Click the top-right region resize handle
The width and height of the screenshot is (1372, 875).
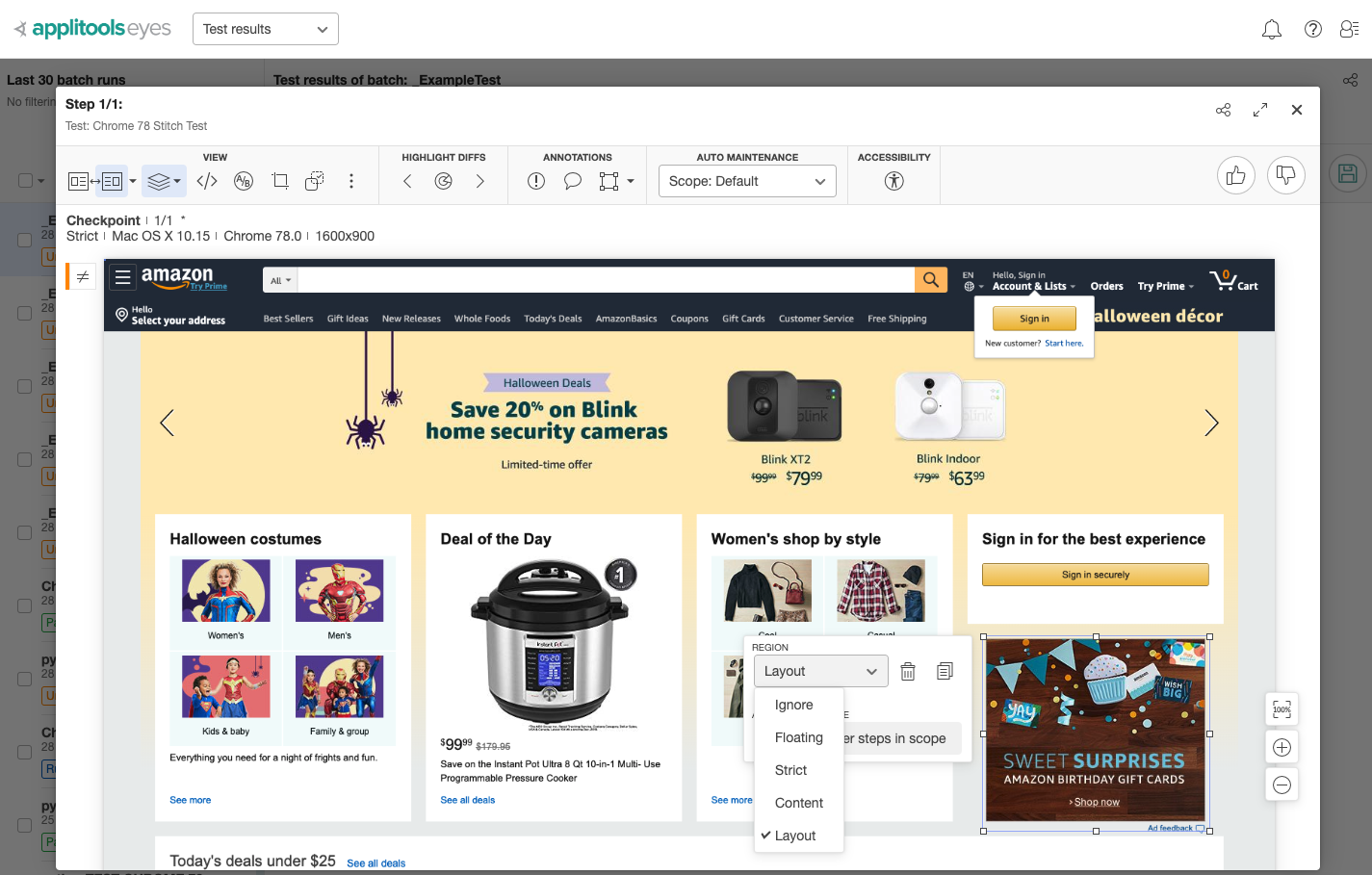pos(1209,636)
